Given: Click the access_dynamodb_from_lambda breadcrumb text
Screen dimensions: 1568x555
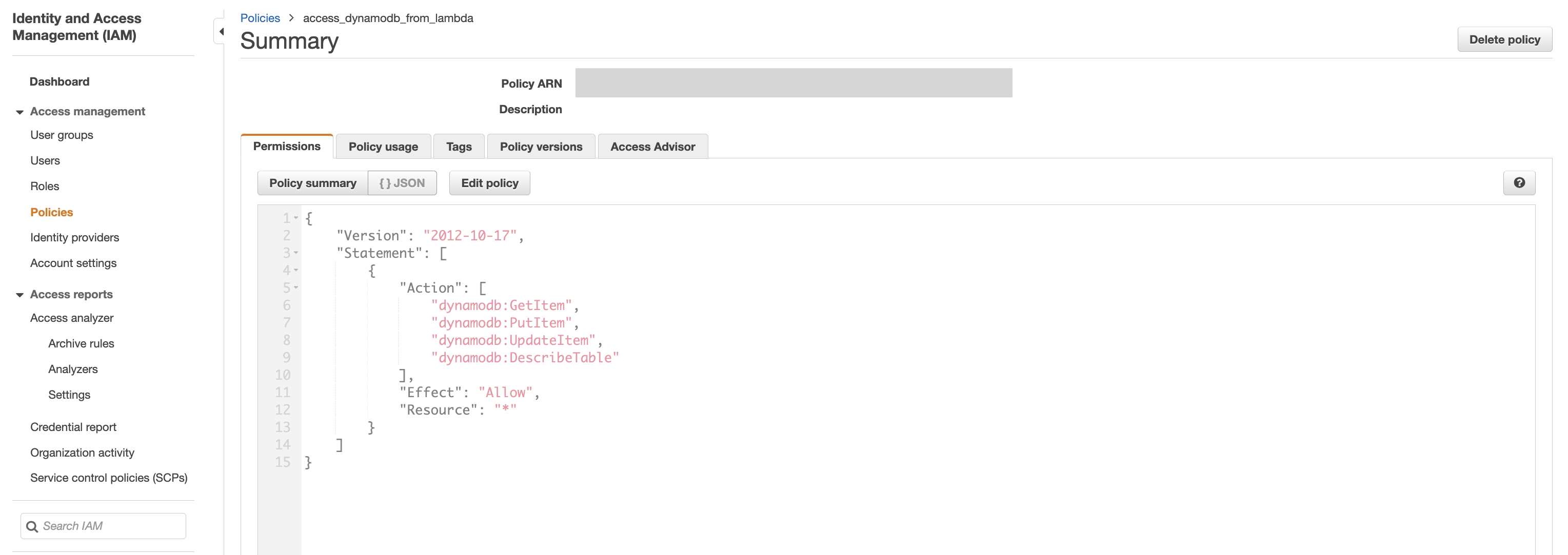Looking at the screenshot, I should (x=388, y=18).
